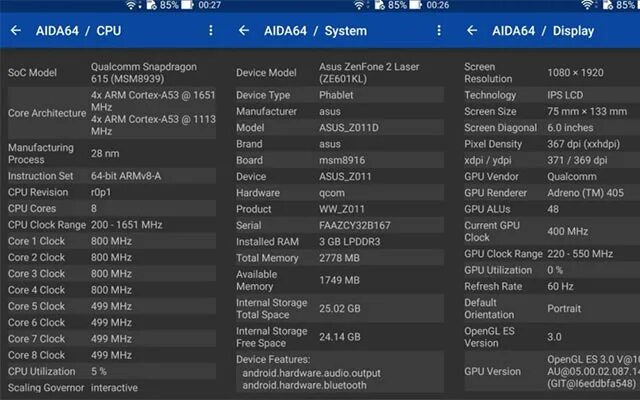Tap the qcom hardware value
Viewport: 640px width, 400px height.
click(x=332, y=193)
